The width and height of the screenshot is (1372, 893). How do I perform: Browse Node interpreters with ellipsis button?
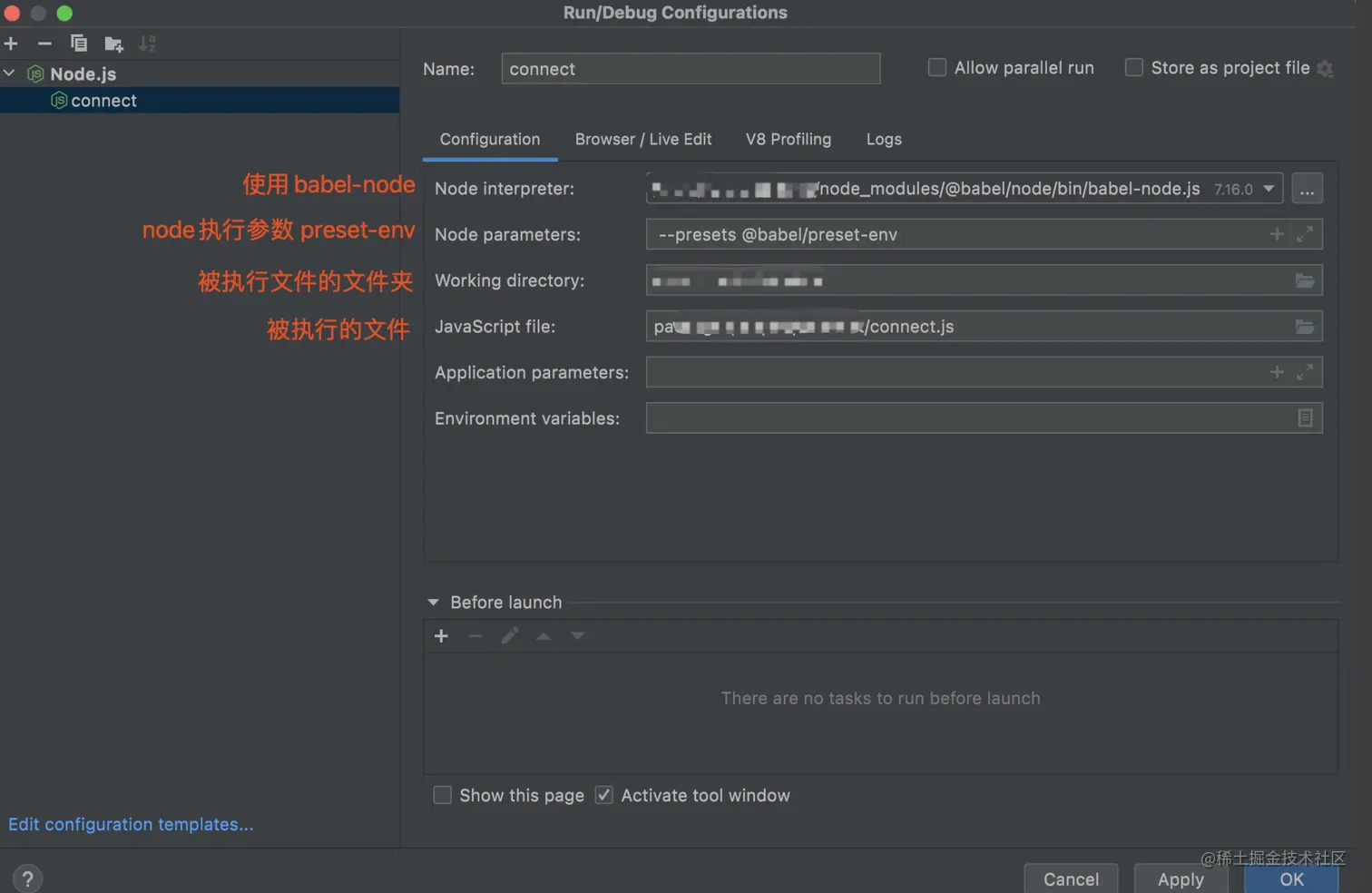tap(1307, 189)
